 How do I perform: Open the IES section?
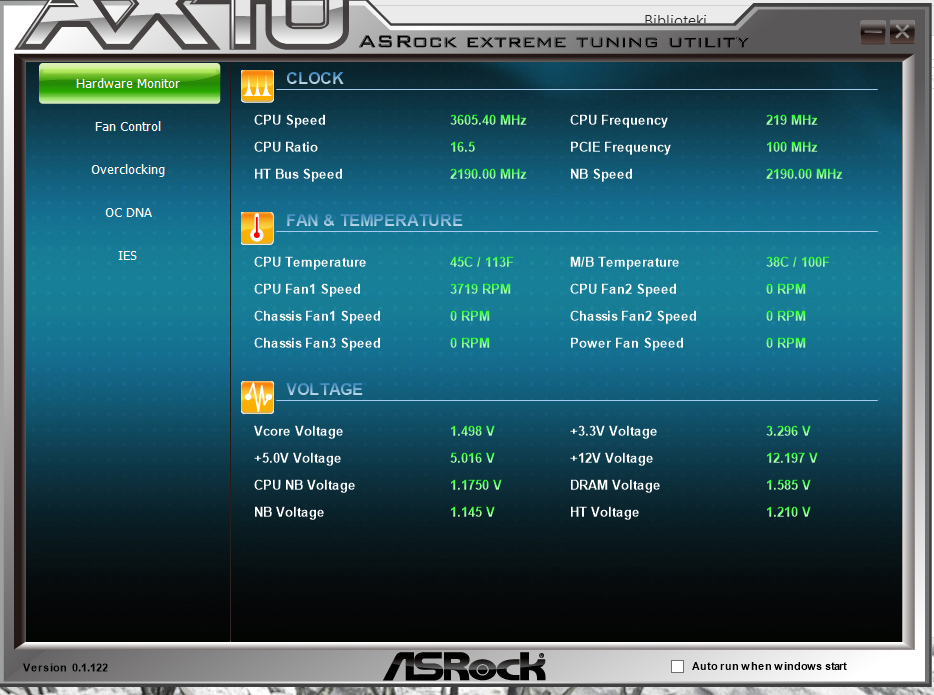click(127, 255)
